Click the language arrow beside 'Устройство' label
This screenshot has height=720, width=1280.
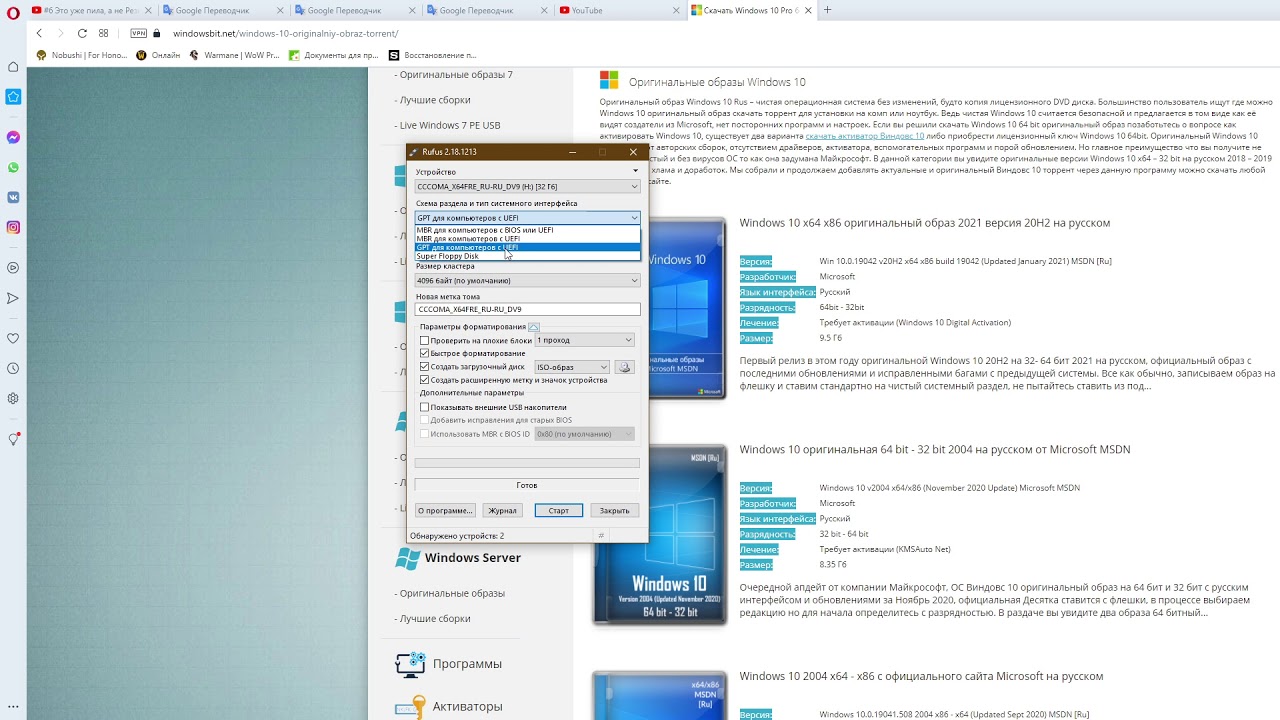coord(635,171)
